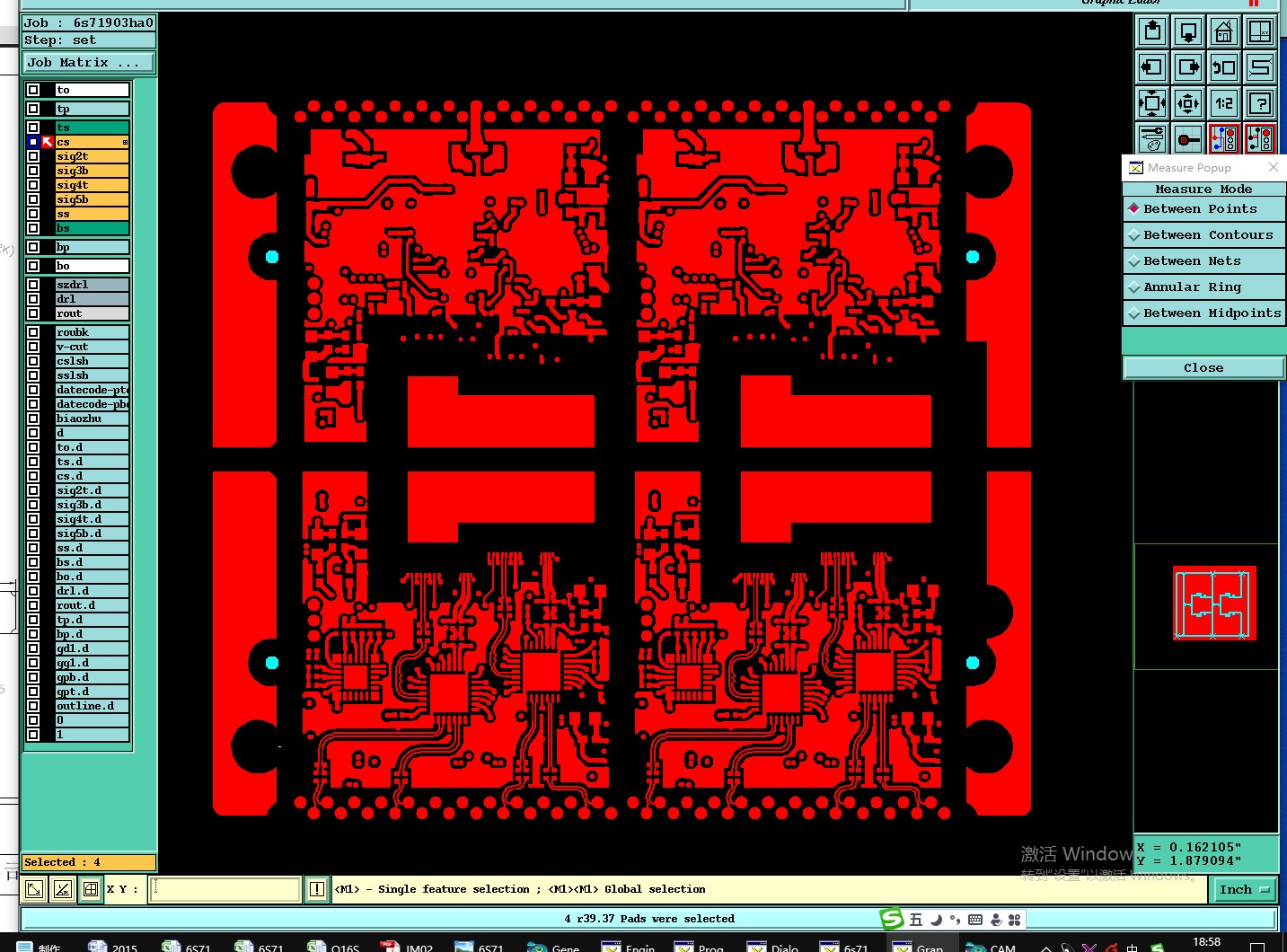Click the pan up view icon

tap(1152, 31)
